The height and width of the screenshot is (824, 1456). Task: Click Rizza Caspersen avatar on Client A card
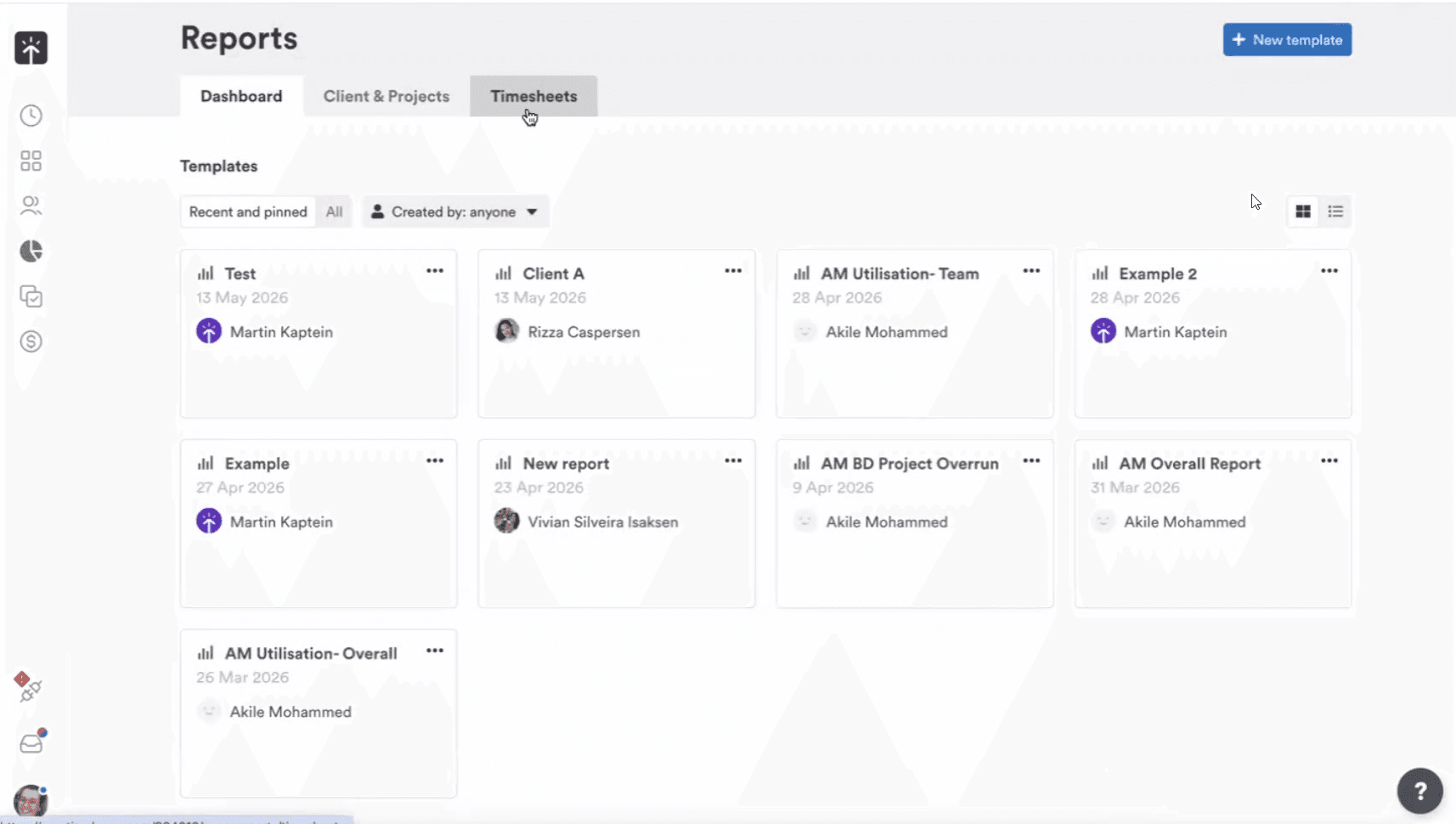[x=507, y=331]
